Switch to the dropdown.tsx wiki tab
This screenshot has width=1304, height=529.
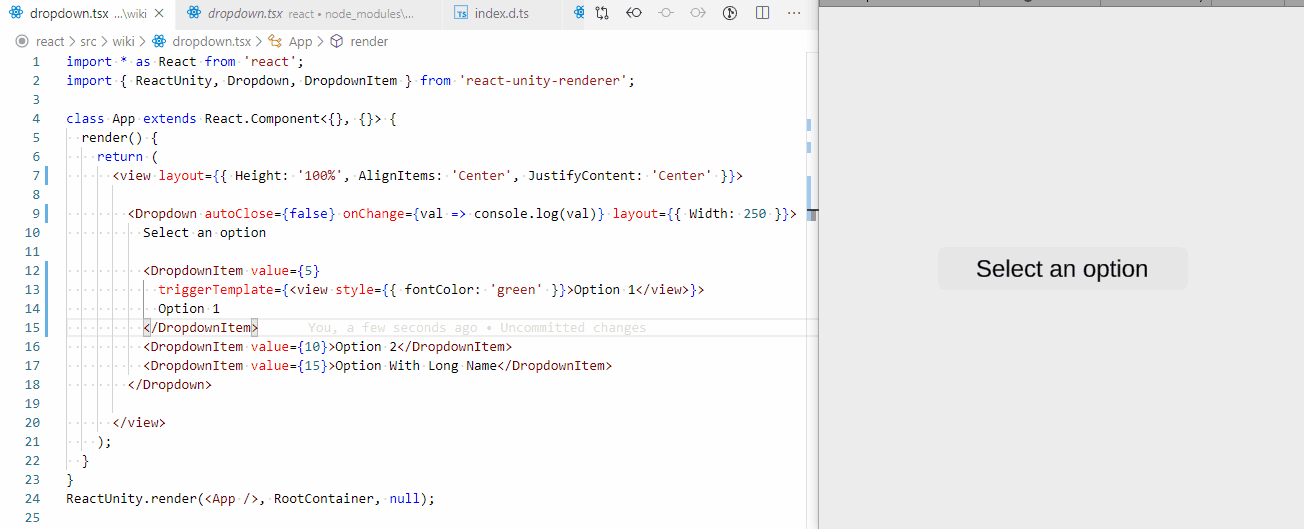click(88, 14)
